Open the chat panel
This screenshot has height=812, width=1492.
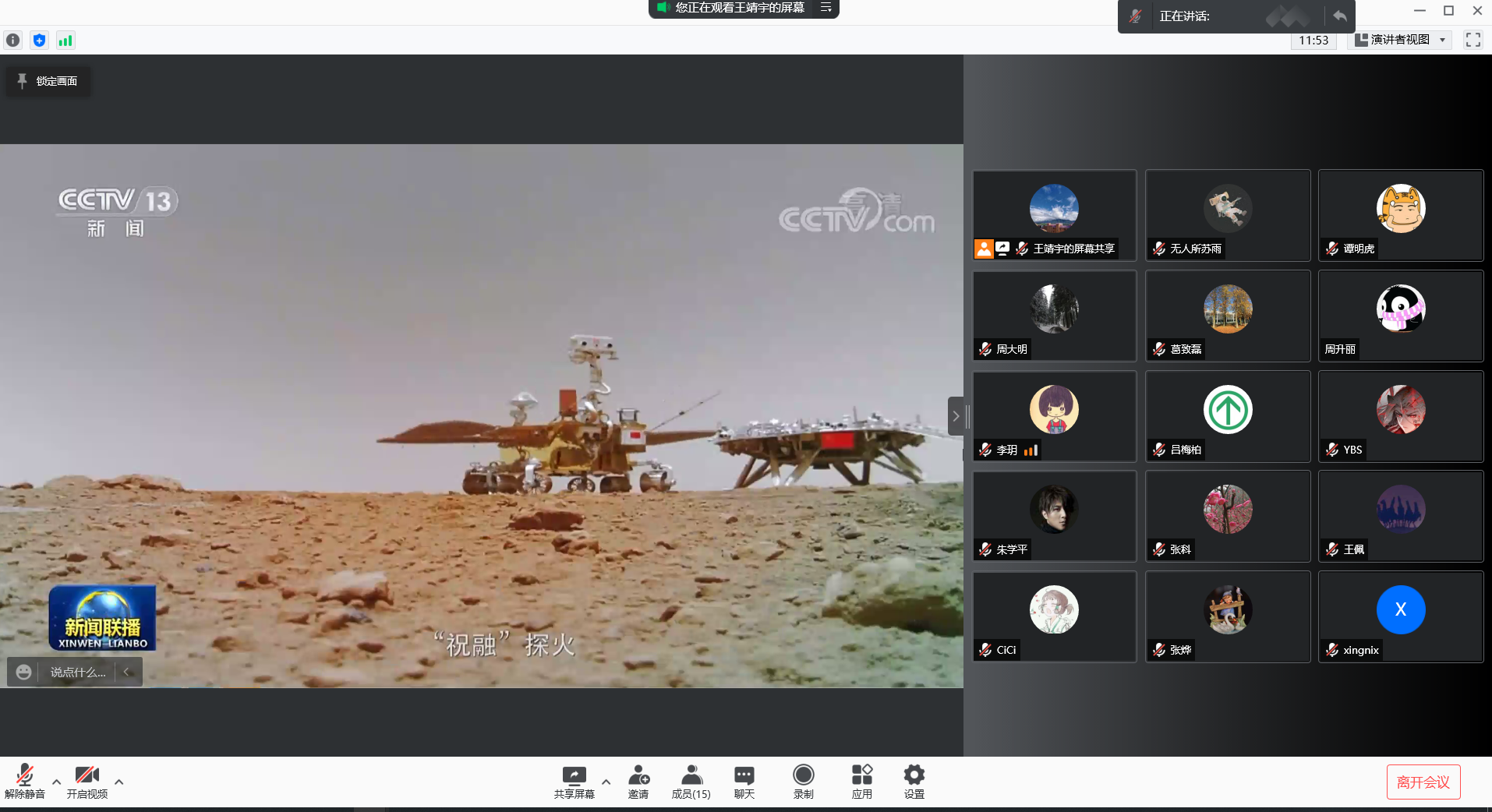tap(744, 782)
